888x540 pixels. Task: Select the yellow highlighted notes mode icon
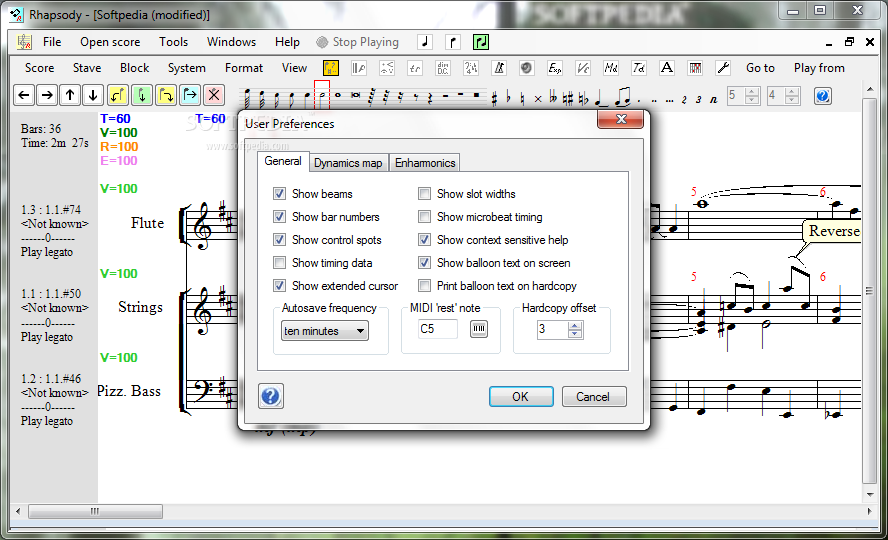click(x=331, y=68)
